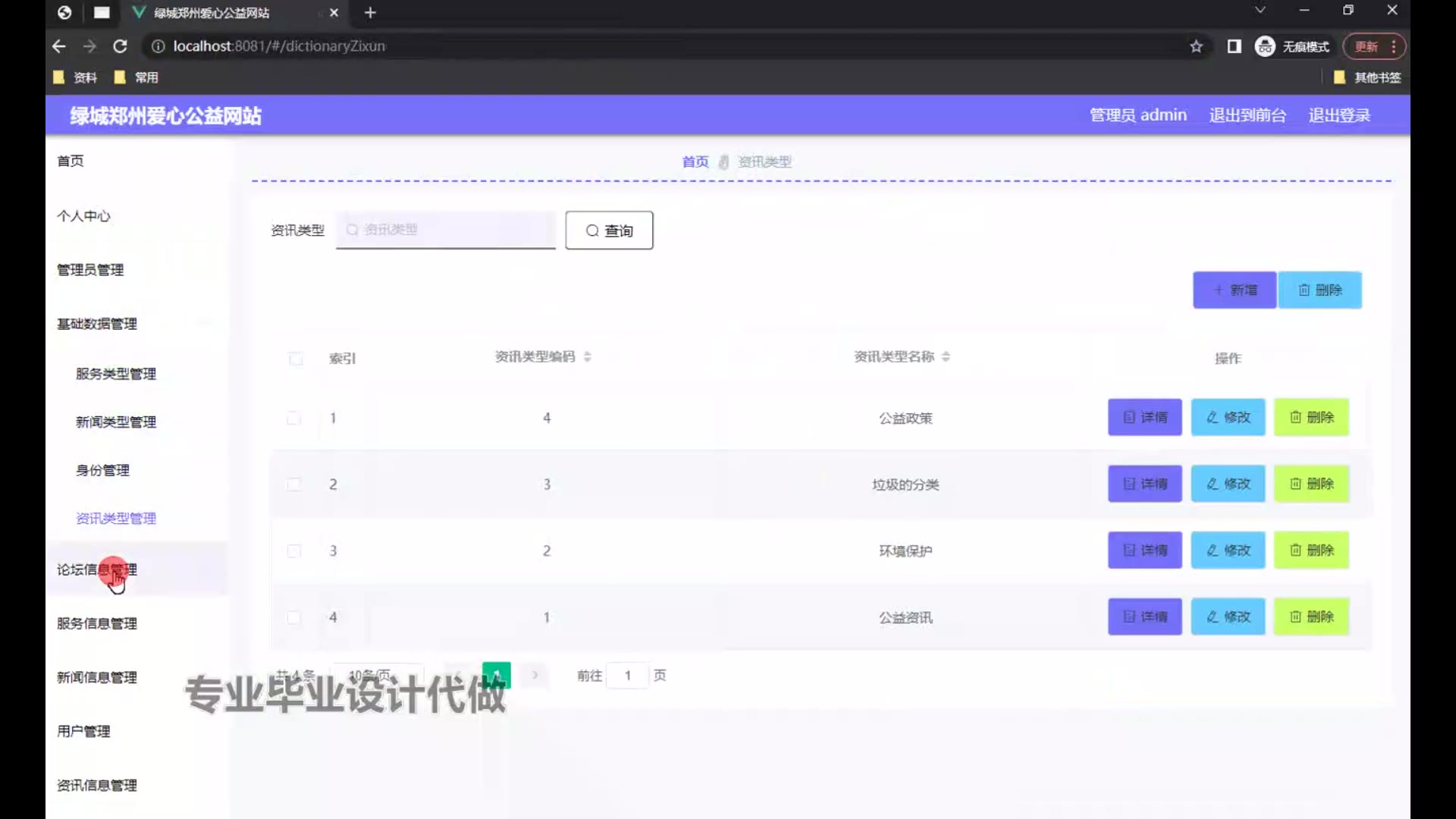Click the blue bulk 删除 button in the toolbar

(x=1319, y=290)
